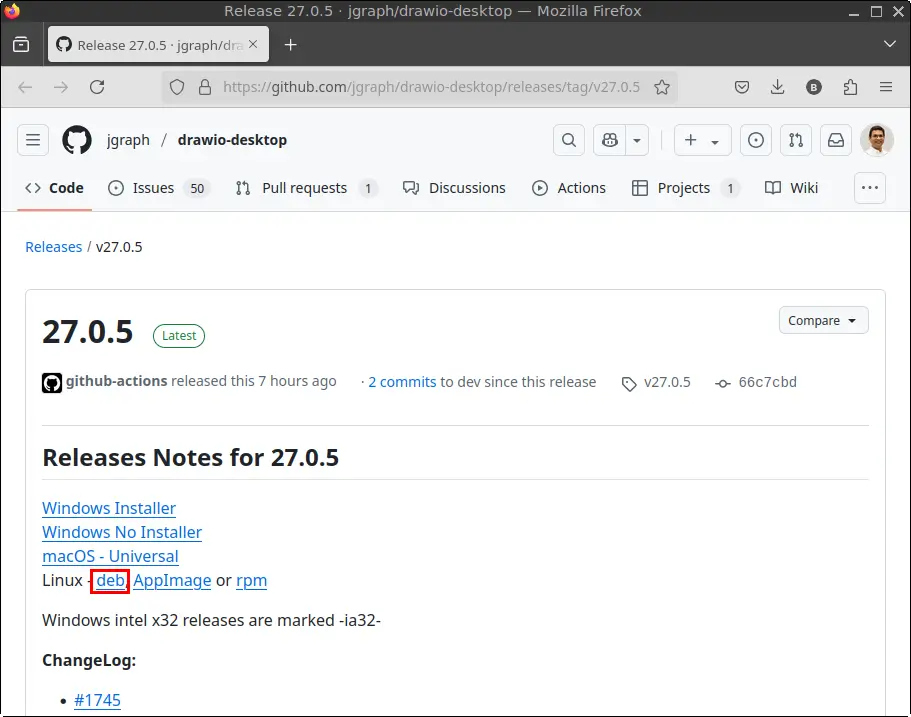Focus the GitHub URL address bar
Viewport: 911px width, 717px height.
[x=431, y=87]
